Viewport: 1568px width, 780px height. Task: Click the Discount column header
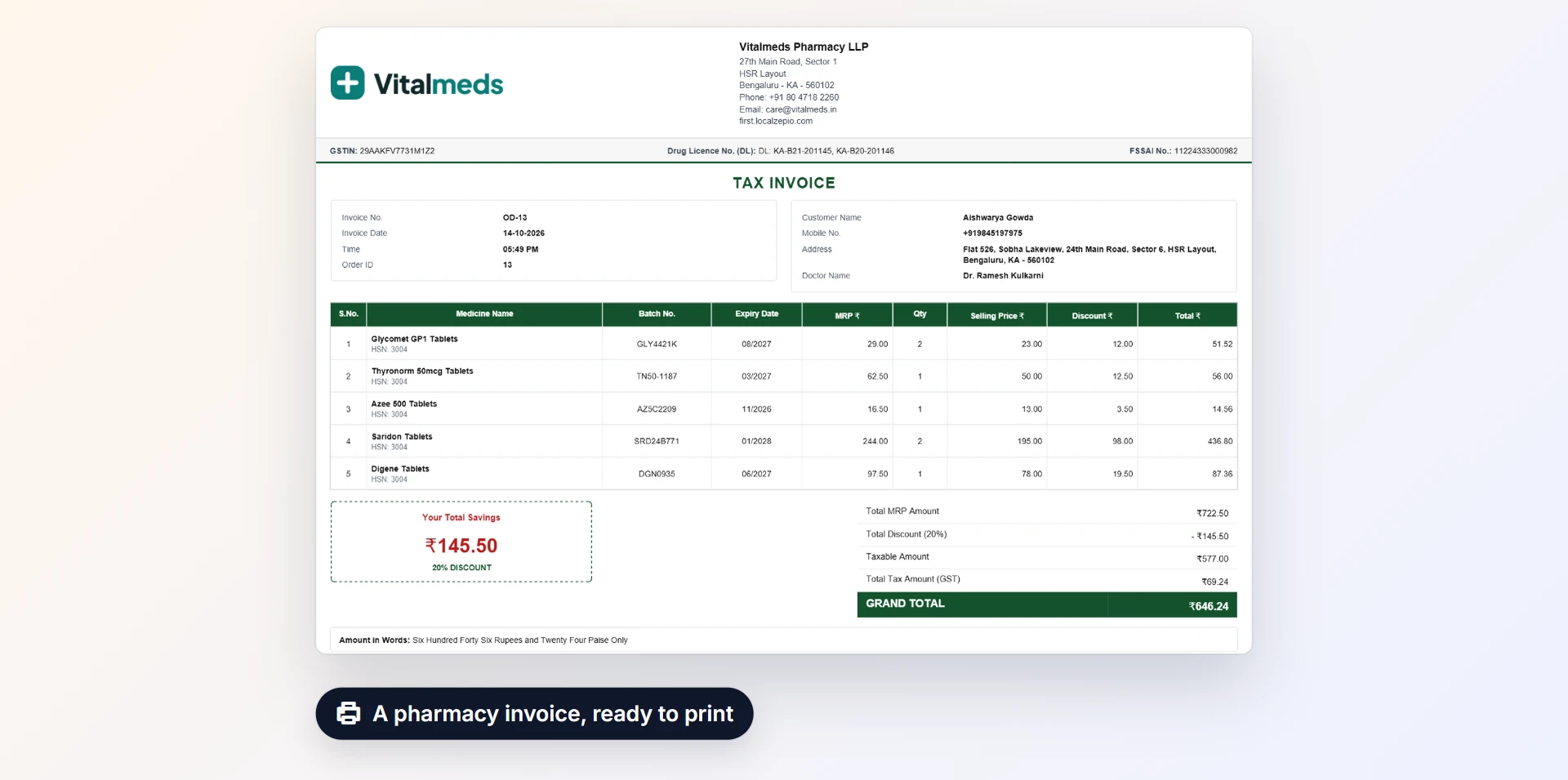click(x=1092, y=316)
